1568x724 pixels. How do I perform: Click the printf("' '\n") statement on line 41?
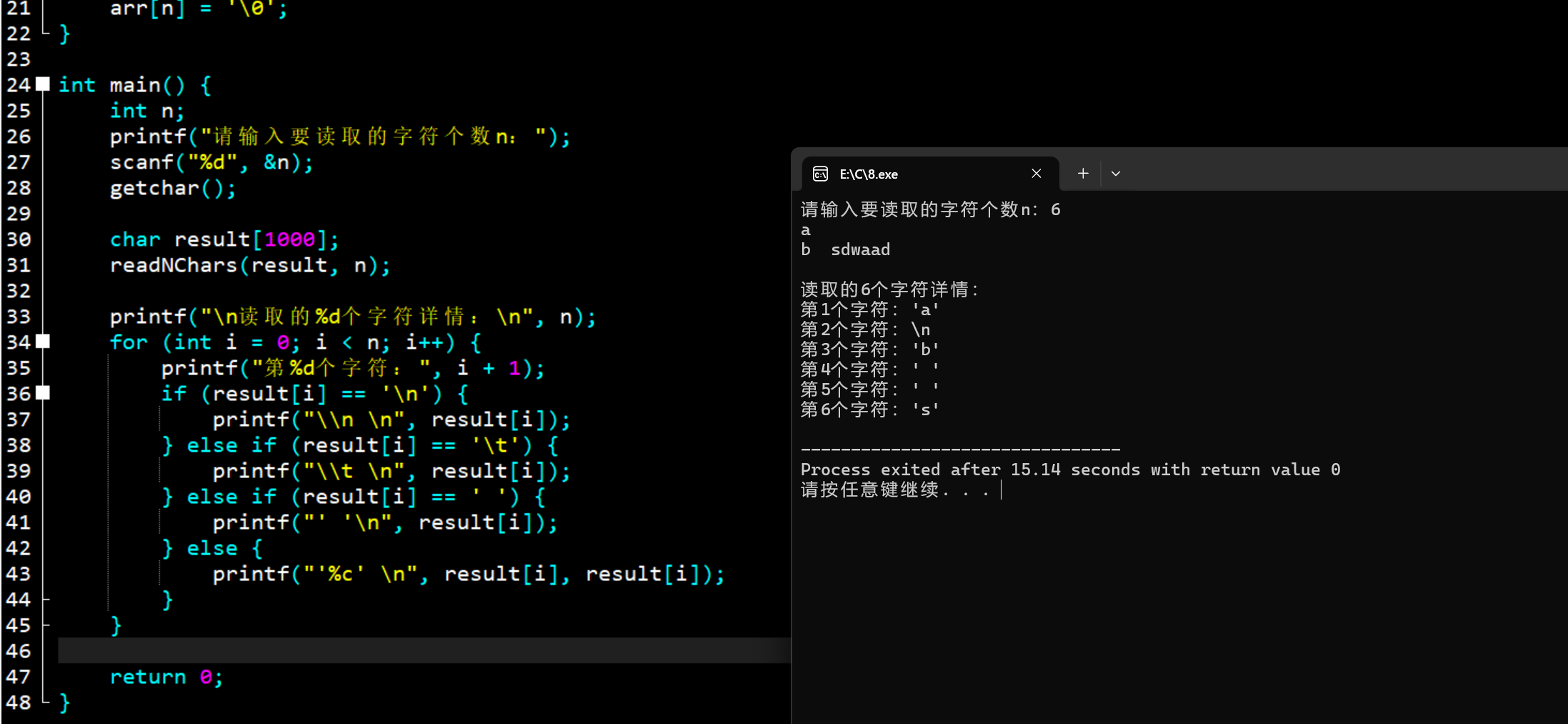[385, 522]
